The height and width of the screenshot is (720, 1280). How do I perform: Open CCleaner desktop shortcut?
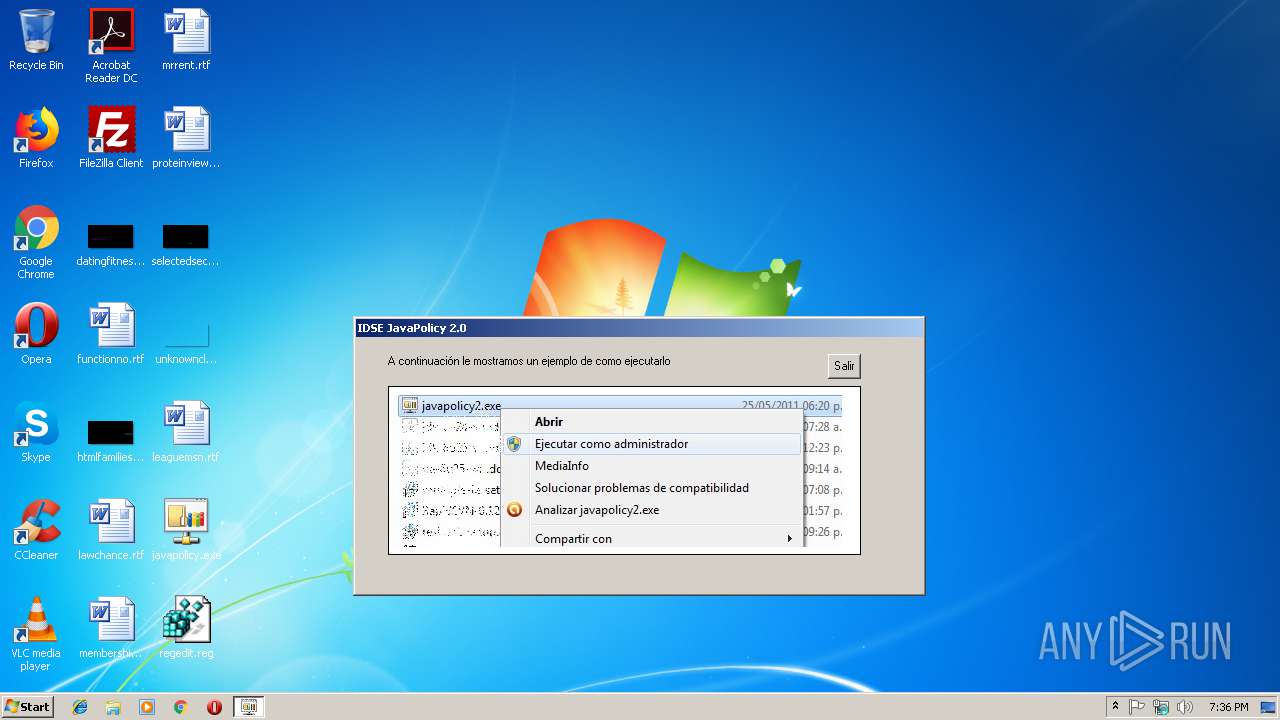tap(36, 530)
